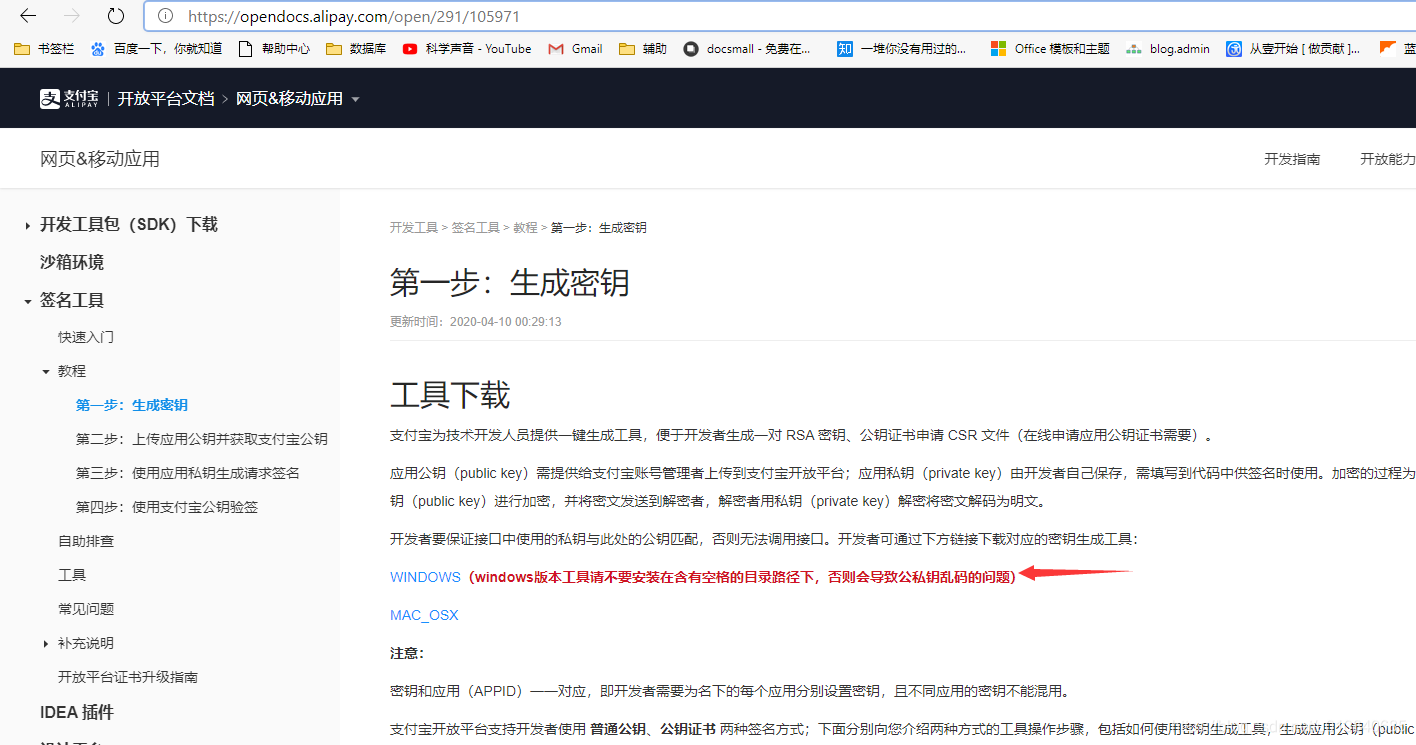Switch to the 开发指南 tab
The height and width of the screenshot is (745, 1416).
[1292, 159]
